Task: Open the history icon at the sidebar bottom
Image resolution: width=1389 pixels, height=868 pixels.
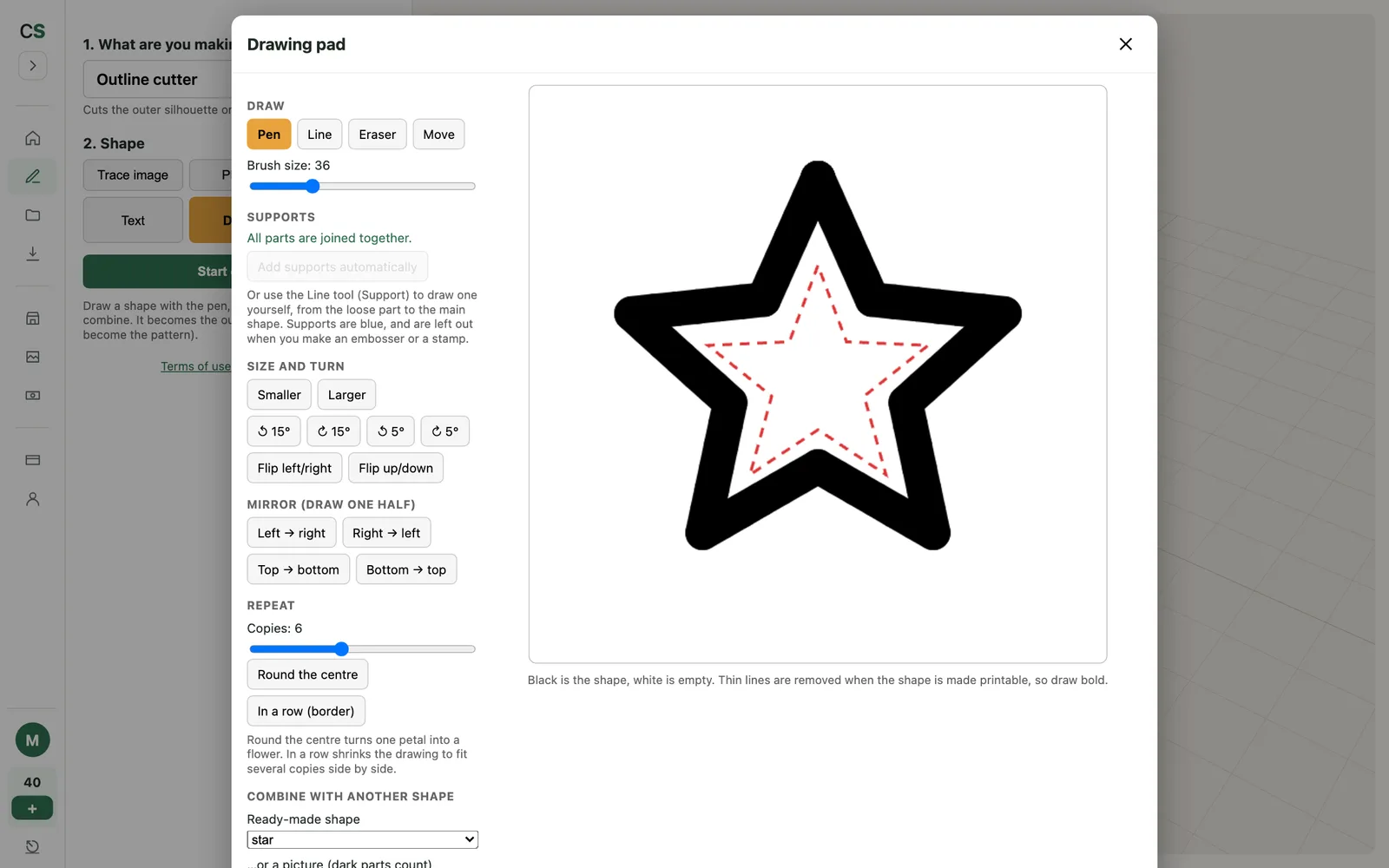Action: (x=32, y=846)
